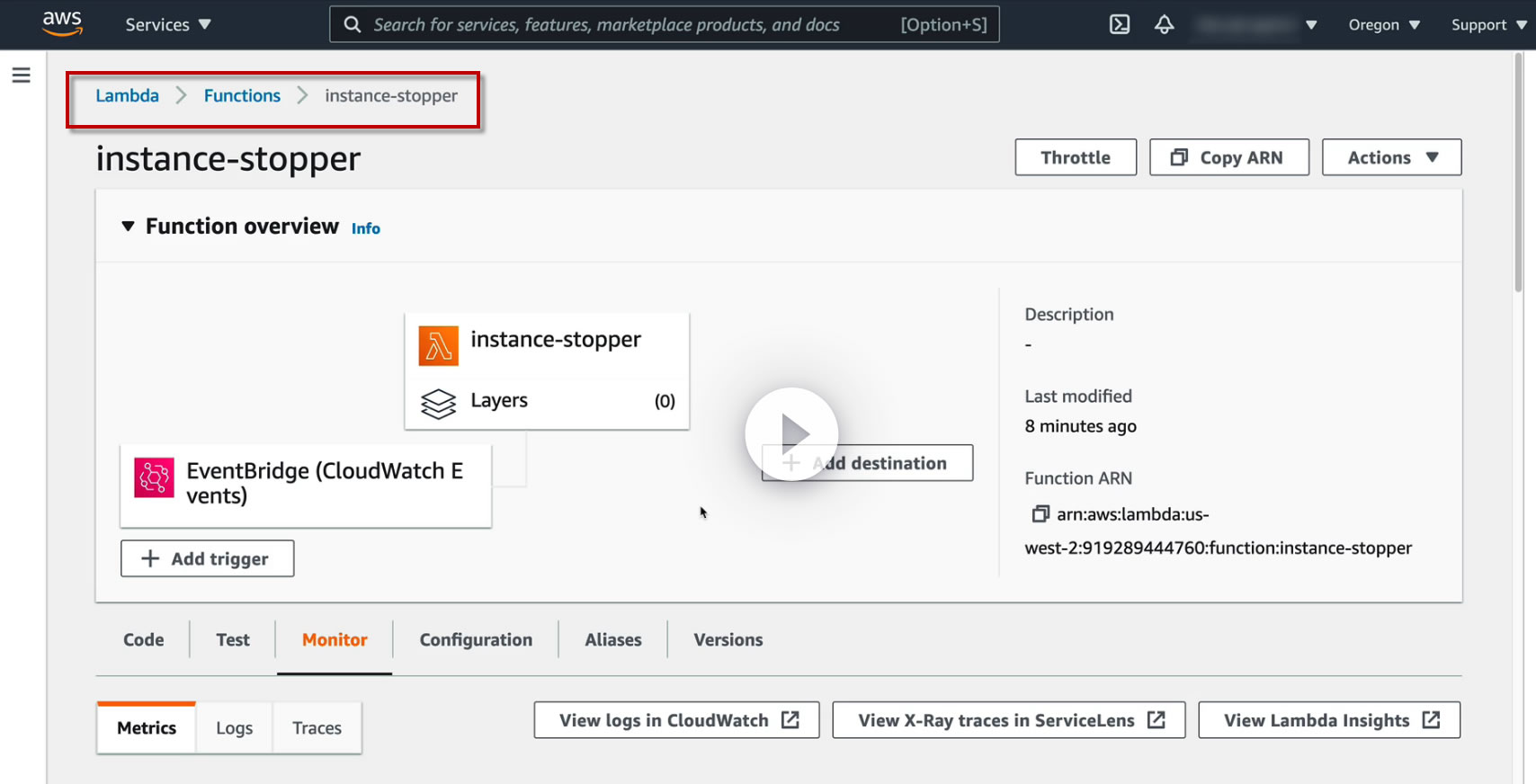Select the Logs sub-tab
Image resolution: width=1536 pixels, height=784 pixels.
[x=234, y=727]
